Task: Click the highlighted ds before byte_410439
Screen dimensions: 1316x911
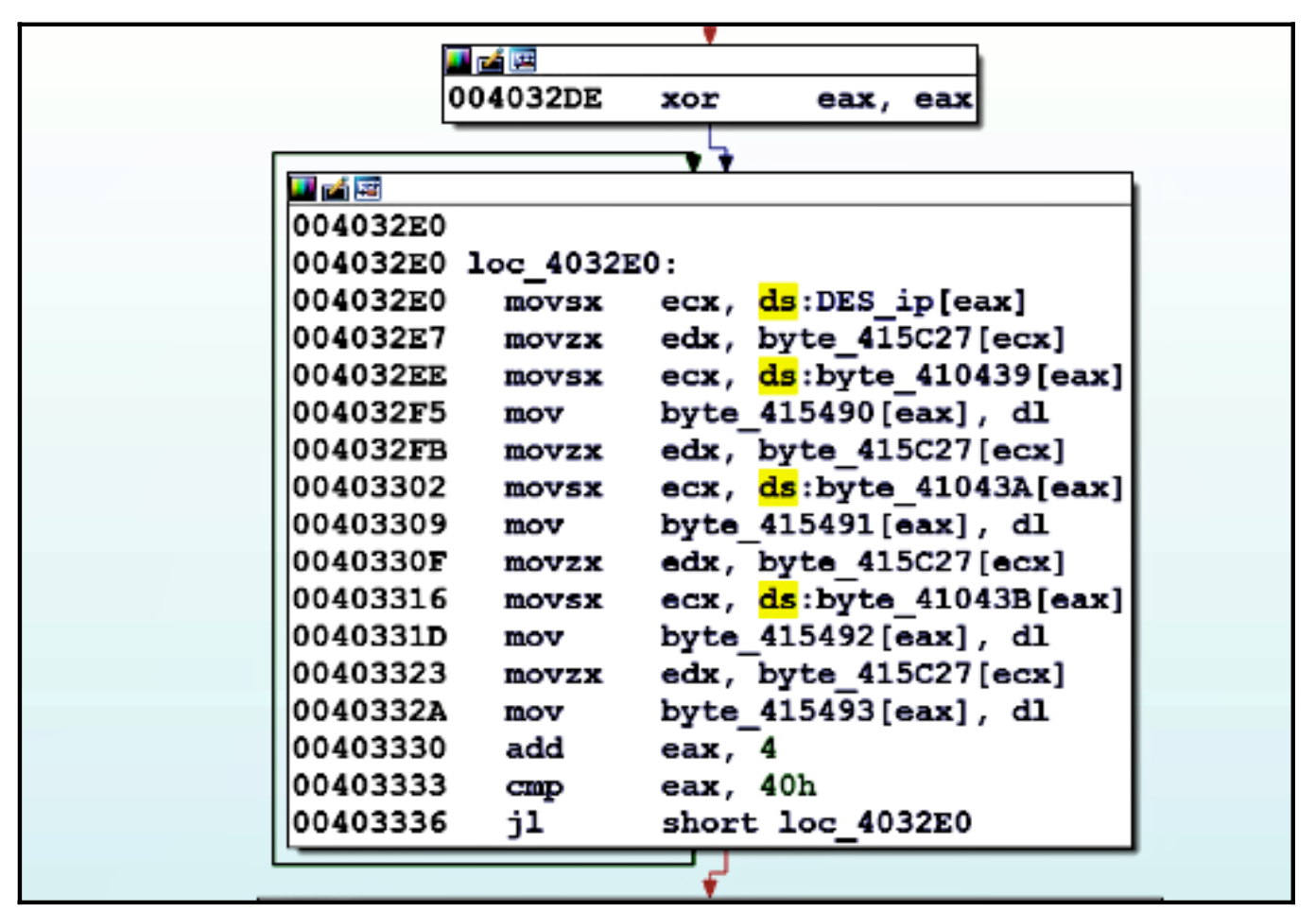Action: click(x=777, y=376)
